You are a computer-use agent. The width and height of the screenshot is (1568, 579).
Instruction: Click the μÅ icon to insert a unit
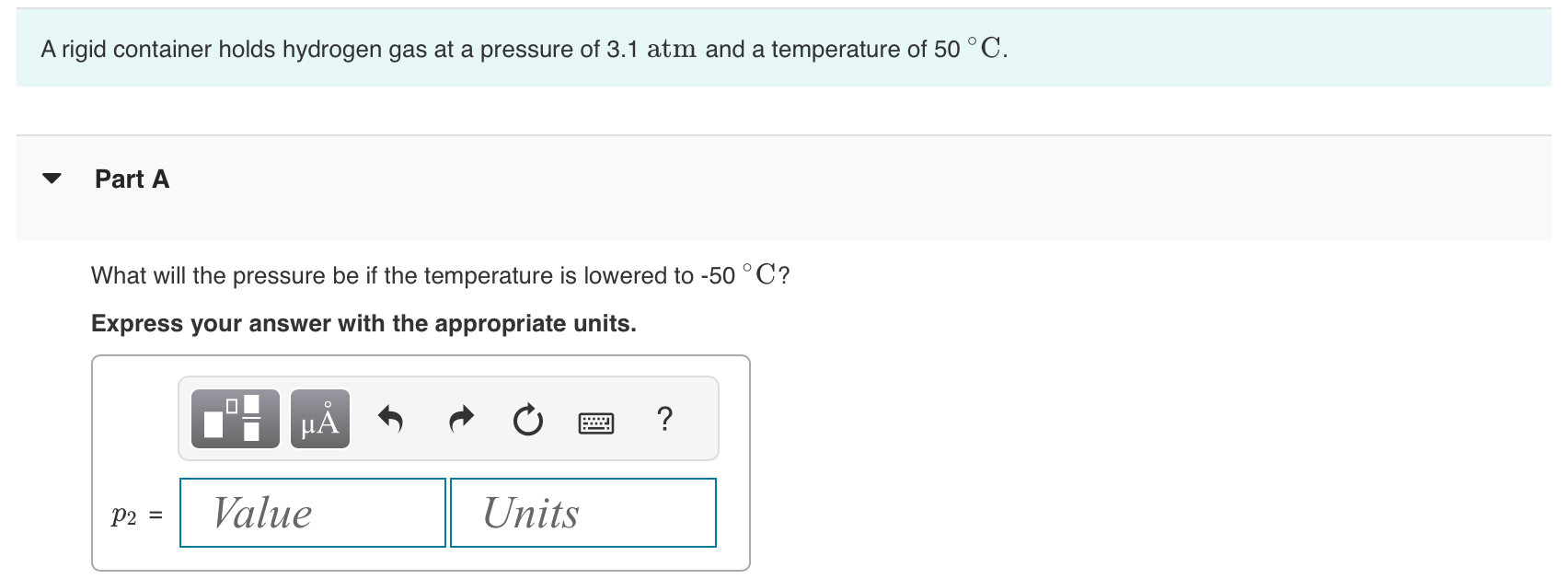point(319,419)
